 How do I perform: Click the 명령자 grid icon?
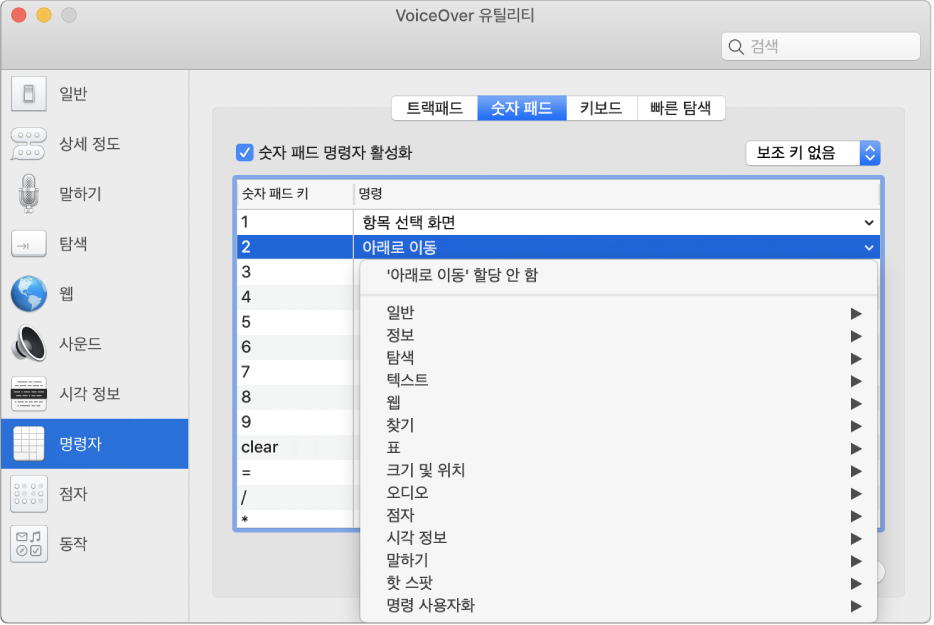28,443
